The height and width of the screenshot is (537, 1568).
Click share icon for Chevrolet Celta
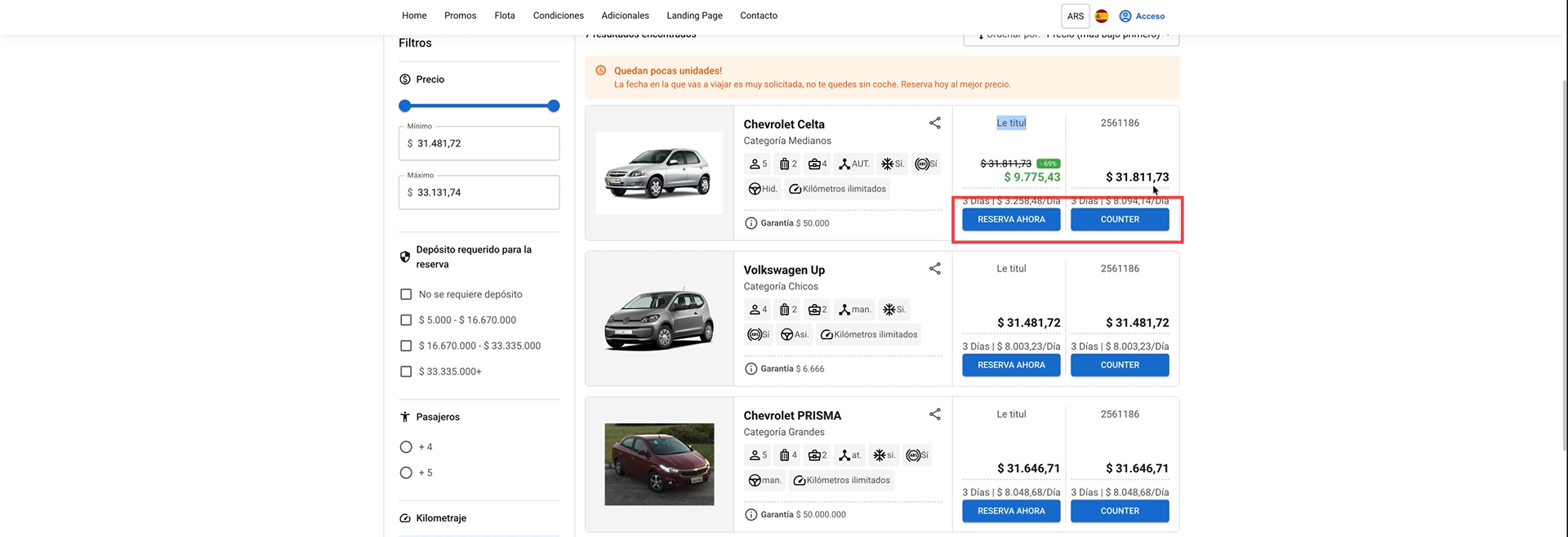[x=934, y=123]
